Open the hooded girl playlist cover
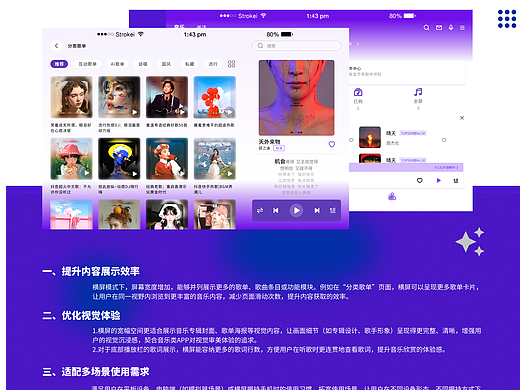The image size is (520, 390). 167,214
